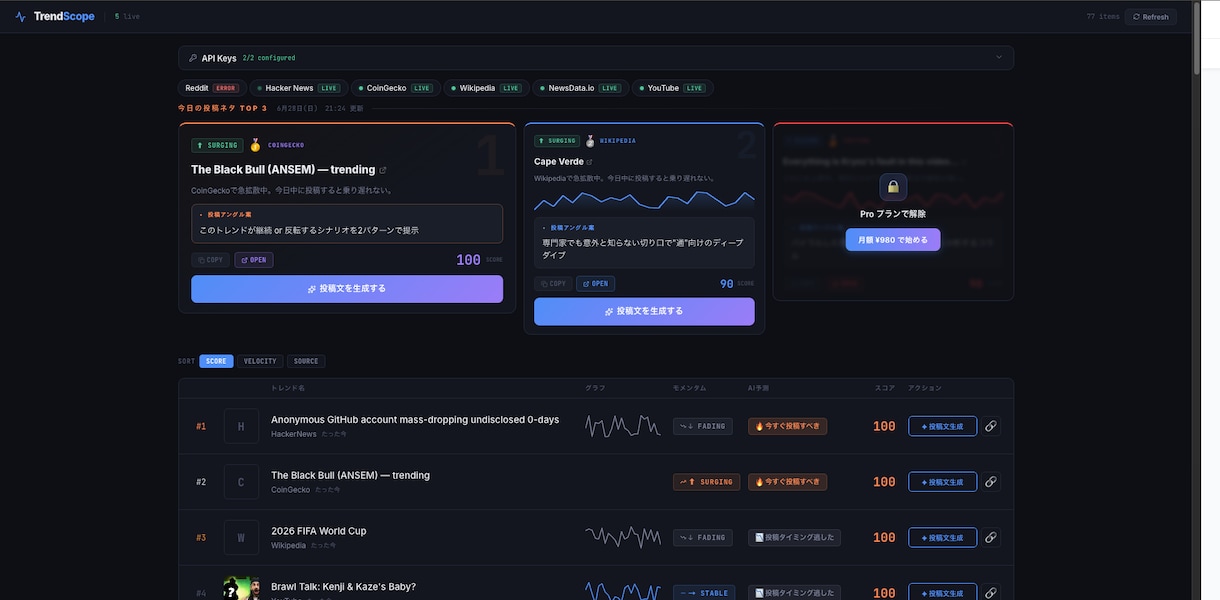Start the Pro plan for ¥980 monthly

(x=893, y=240)
